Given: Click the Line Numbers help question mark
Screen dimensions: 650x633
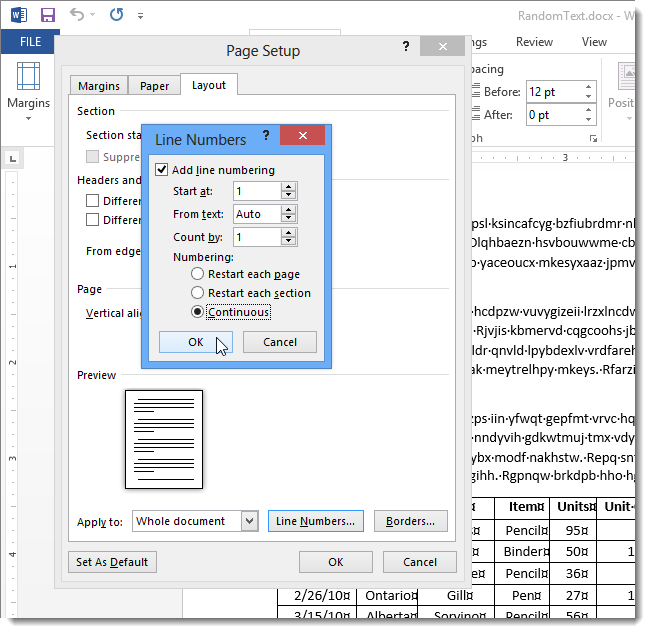Looking at the screenshot, I should point(266,135).
